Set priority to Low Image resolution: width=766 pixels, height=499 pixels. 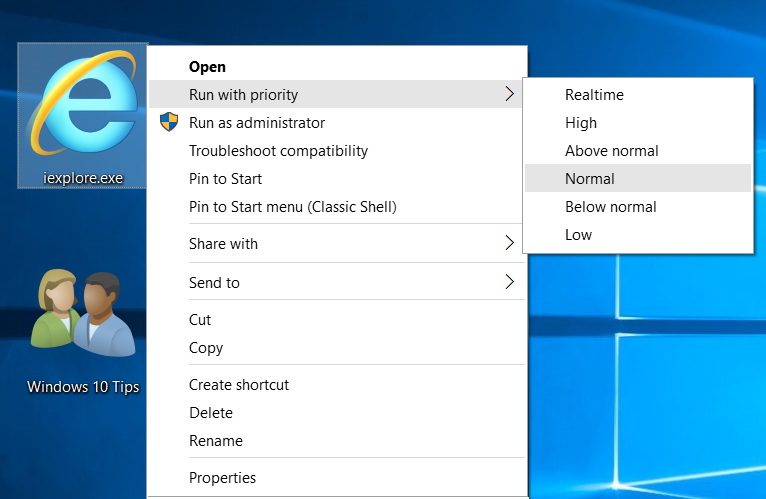[638, 235]
